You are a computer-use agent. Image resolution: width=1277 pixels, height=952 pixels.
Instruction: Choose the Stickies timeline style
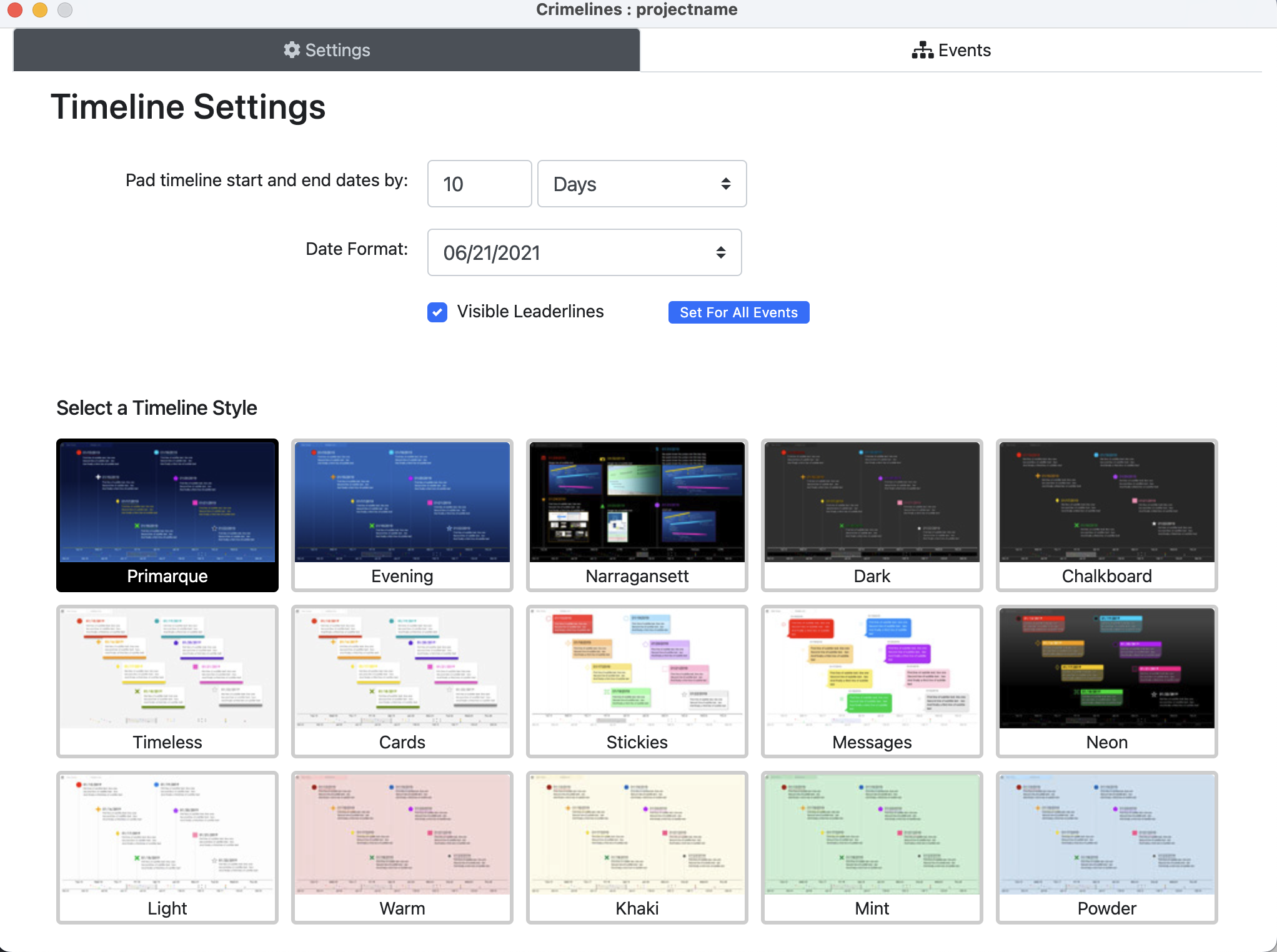click(637, 681)
